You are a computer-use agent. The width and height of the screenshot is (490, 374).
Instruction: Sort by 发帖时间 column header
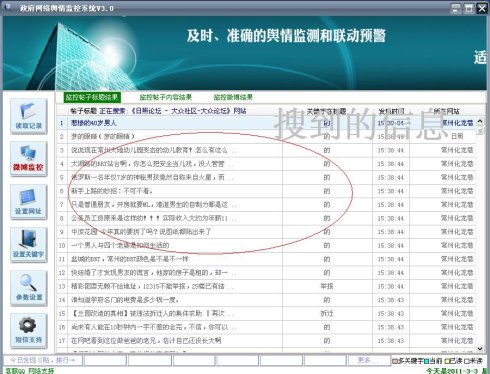[x=391, y=111]
